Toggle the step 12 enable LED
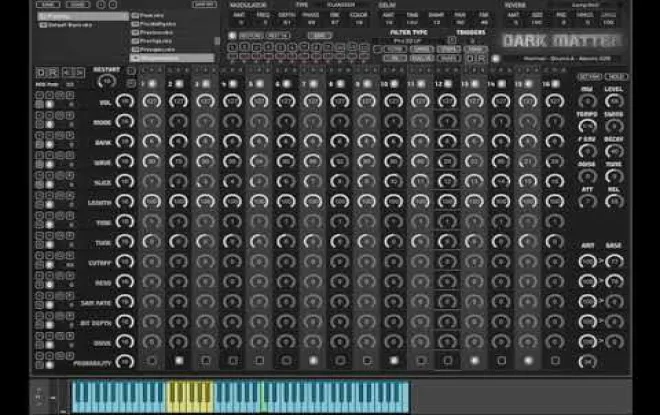Image resolution: width=660 pixels, height=415 pixels. [x=448, y=84]
